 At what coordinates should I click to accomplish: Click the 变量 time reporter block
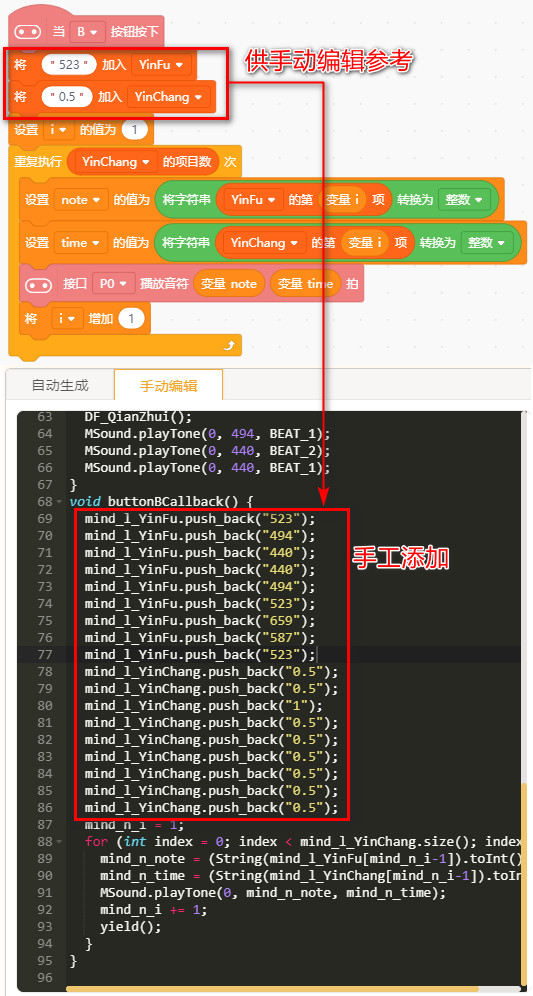(306, 284)
